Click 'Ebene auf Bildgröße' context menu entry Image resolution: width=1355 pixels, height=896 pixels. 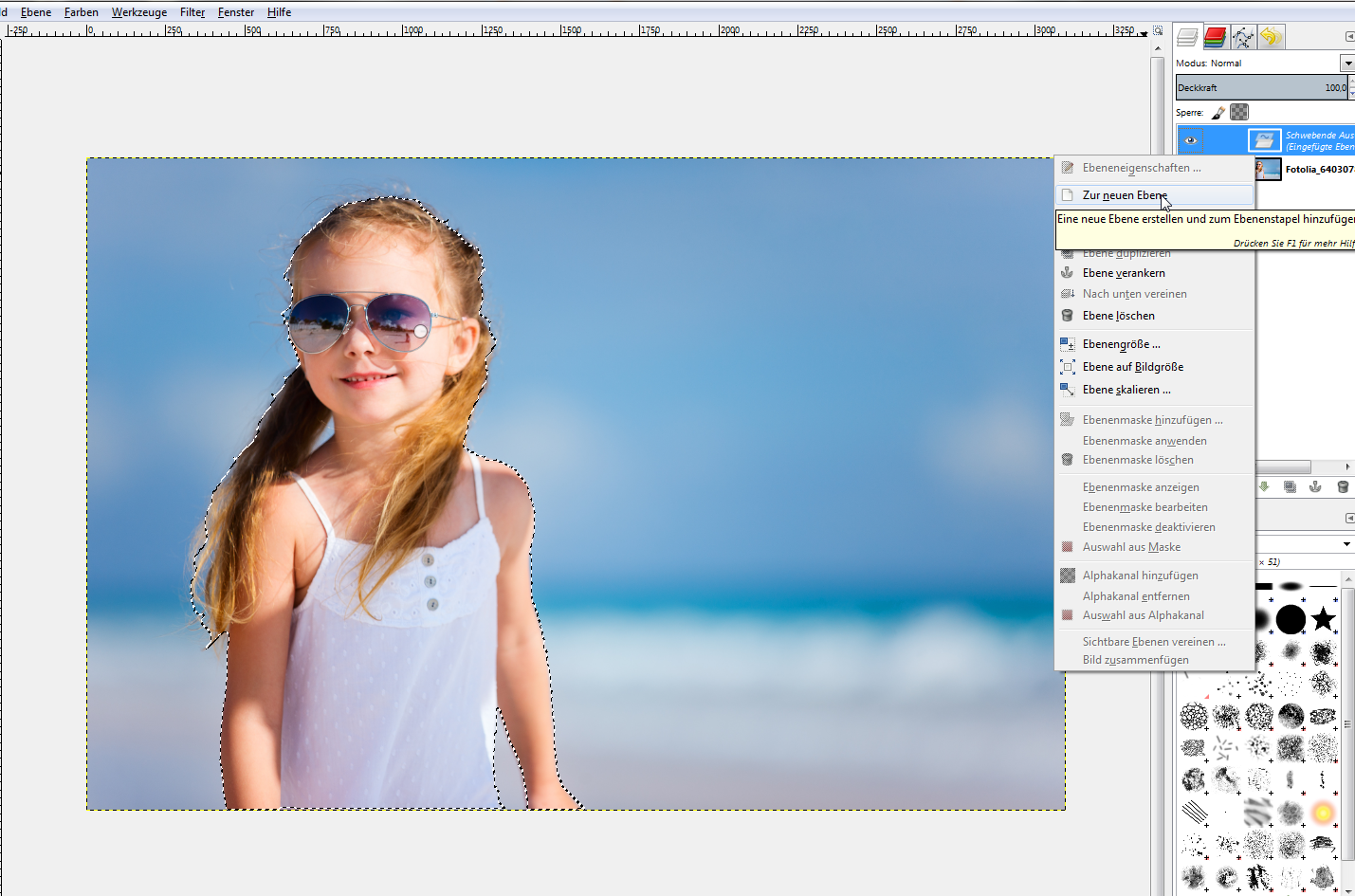click(1132, 367)
